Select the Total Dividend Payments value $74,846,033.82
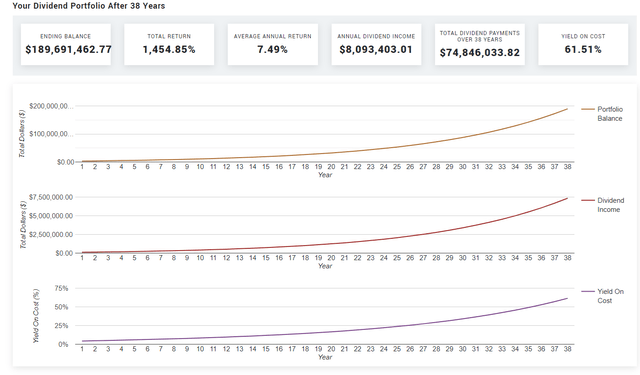This screenshot has height=375, width=640. 480,53
